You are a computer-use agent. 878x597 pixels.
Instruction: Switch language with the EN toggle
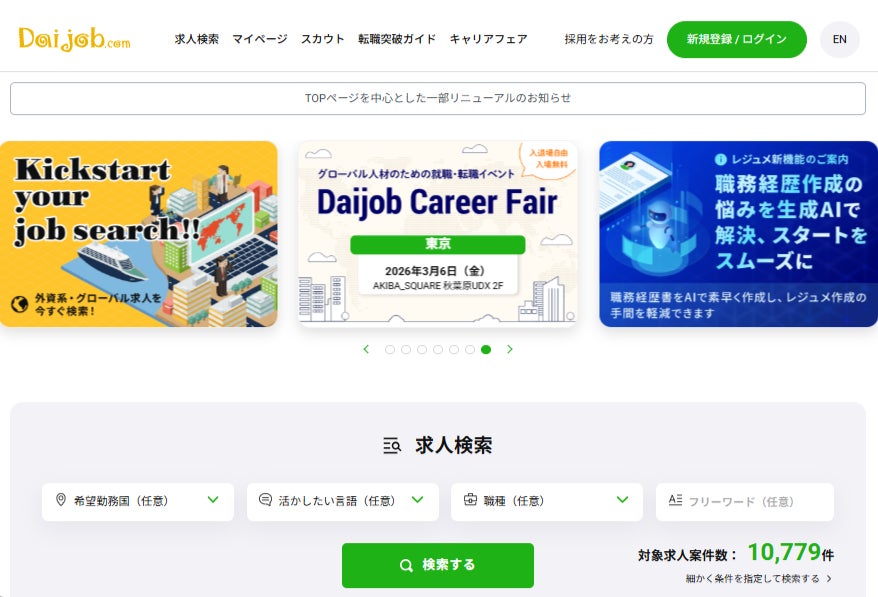839,39
